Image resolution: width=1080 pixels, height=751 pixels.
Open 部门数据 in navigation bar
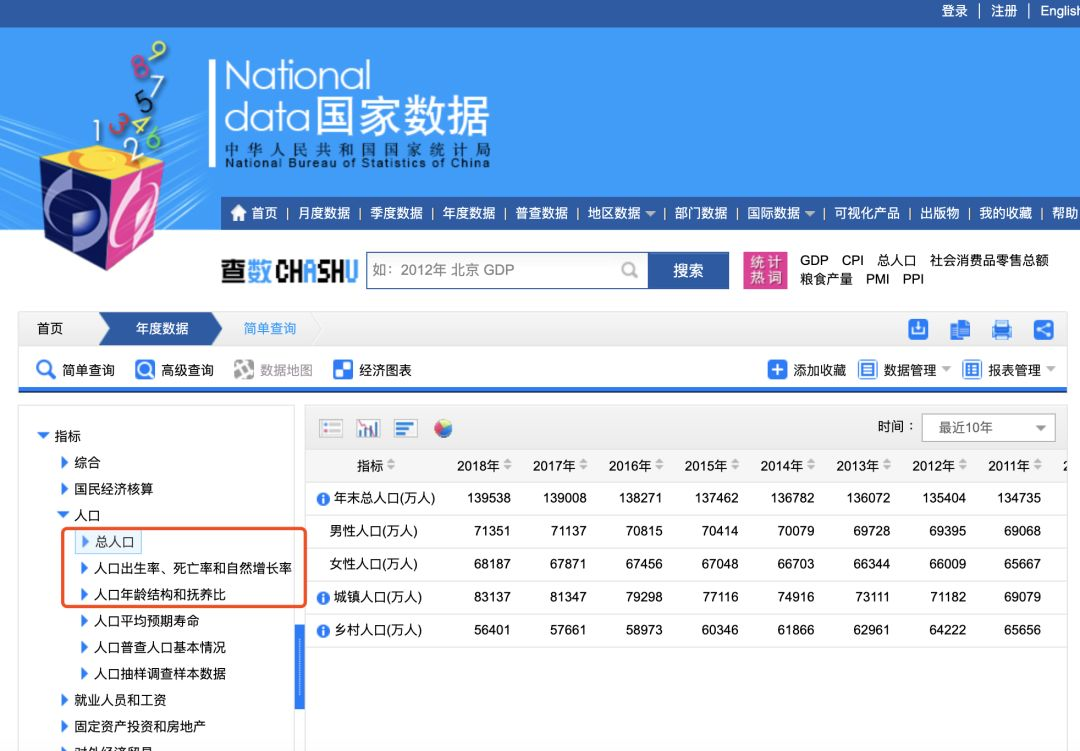coord(700,214)
